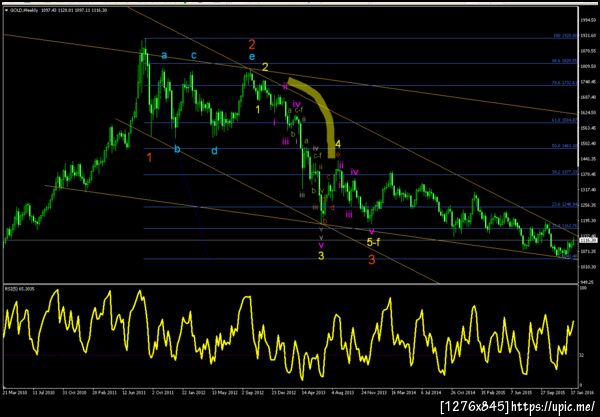Click the 15 Feb 2015 date label
The image size is (600, 417).
[492, 393]
